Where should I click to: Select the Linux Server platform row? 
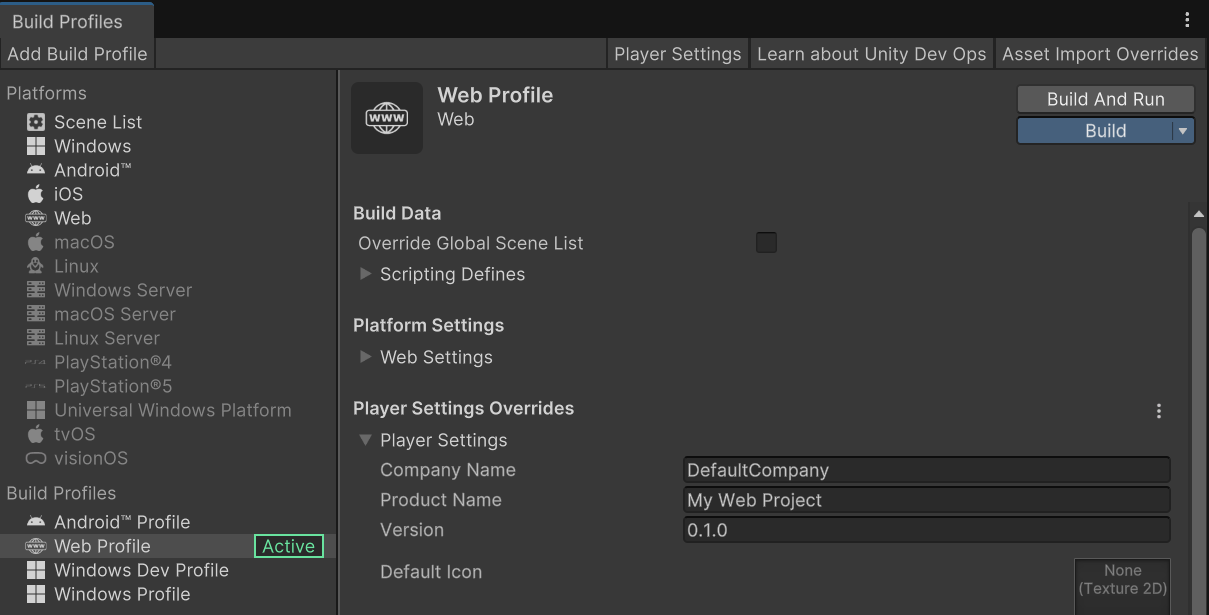point(168,338)
